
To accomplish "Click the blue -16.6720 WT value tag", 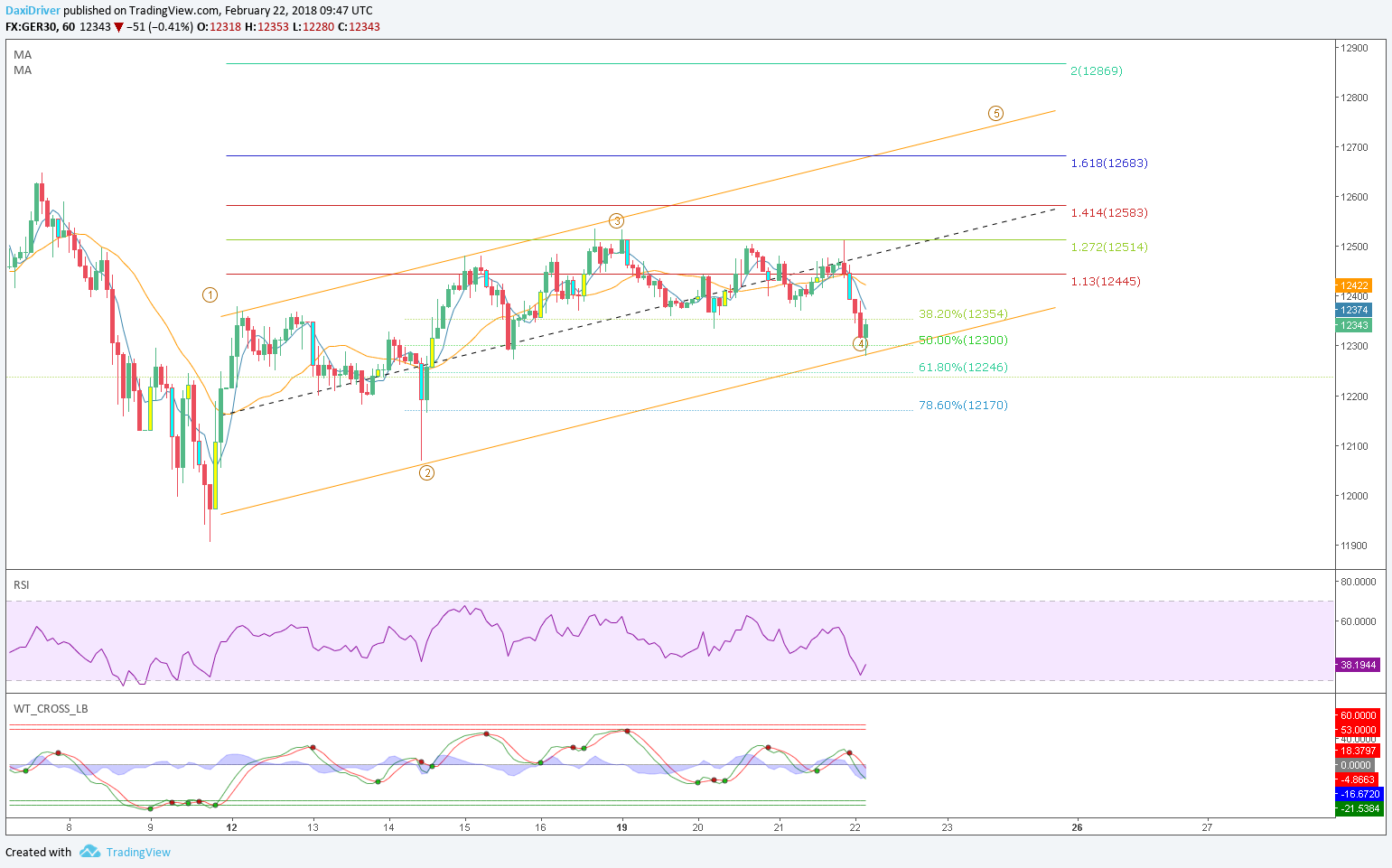I will point(1358,794).
